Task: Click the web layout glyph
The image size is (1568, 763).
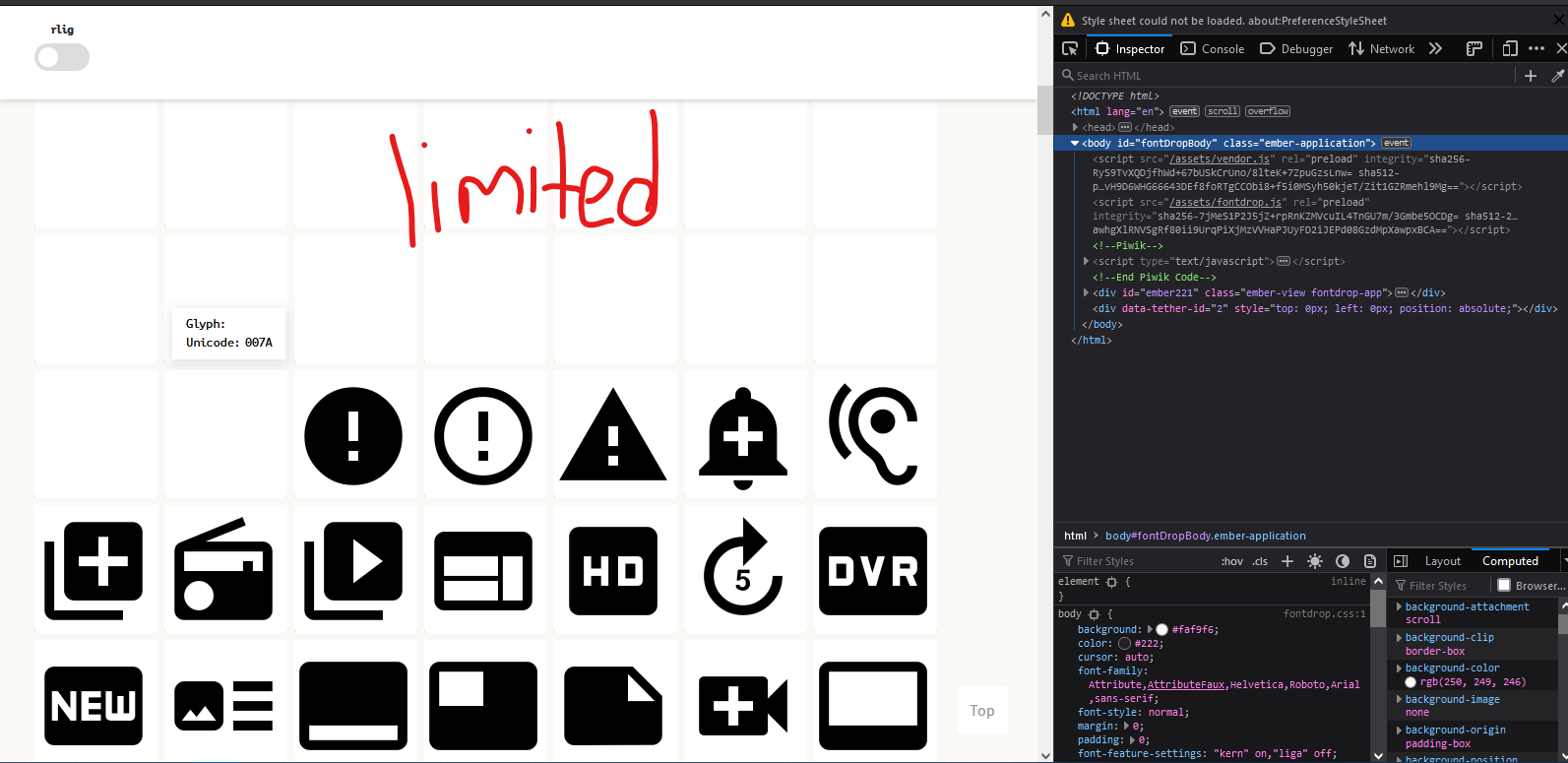Action: click(x=483, y=571)
